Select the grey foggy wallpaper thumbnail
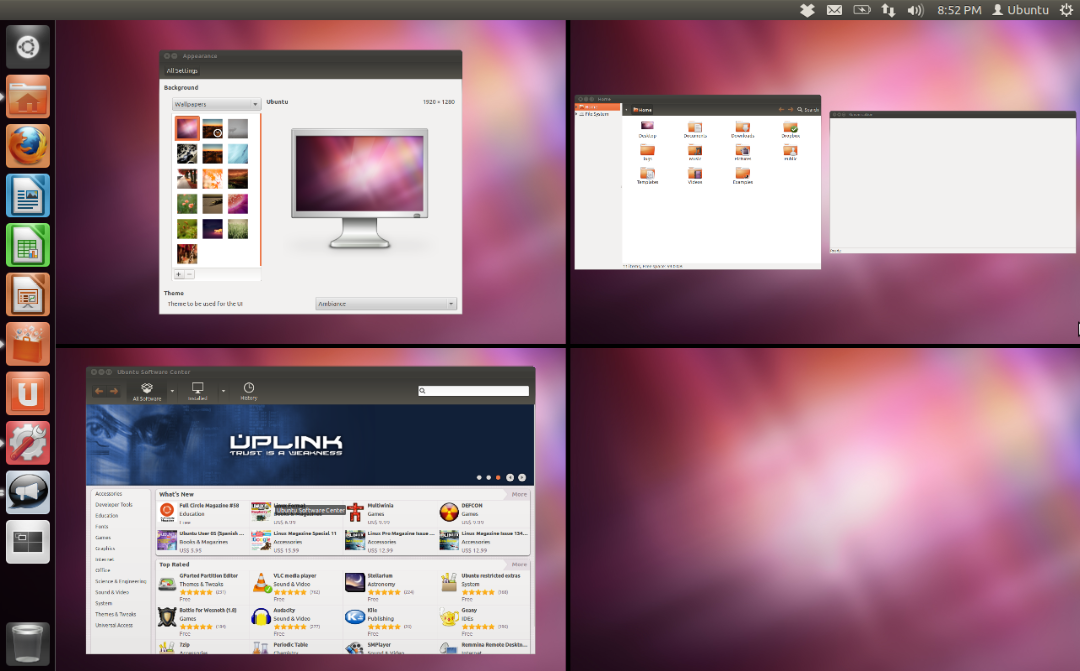The width and height of the screenshot is (1080, 671). pos(238,128)
